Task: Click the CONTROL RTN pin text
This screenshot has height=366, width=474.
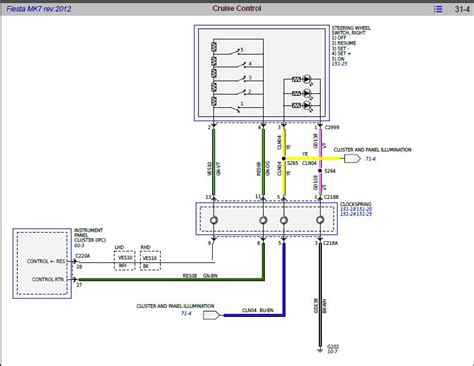Action: point(48,279)
